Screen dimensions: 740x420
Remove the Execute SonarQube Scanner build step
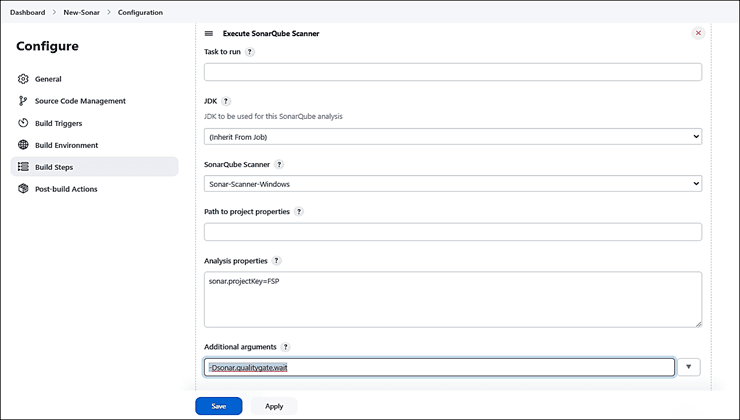(698, 33)
